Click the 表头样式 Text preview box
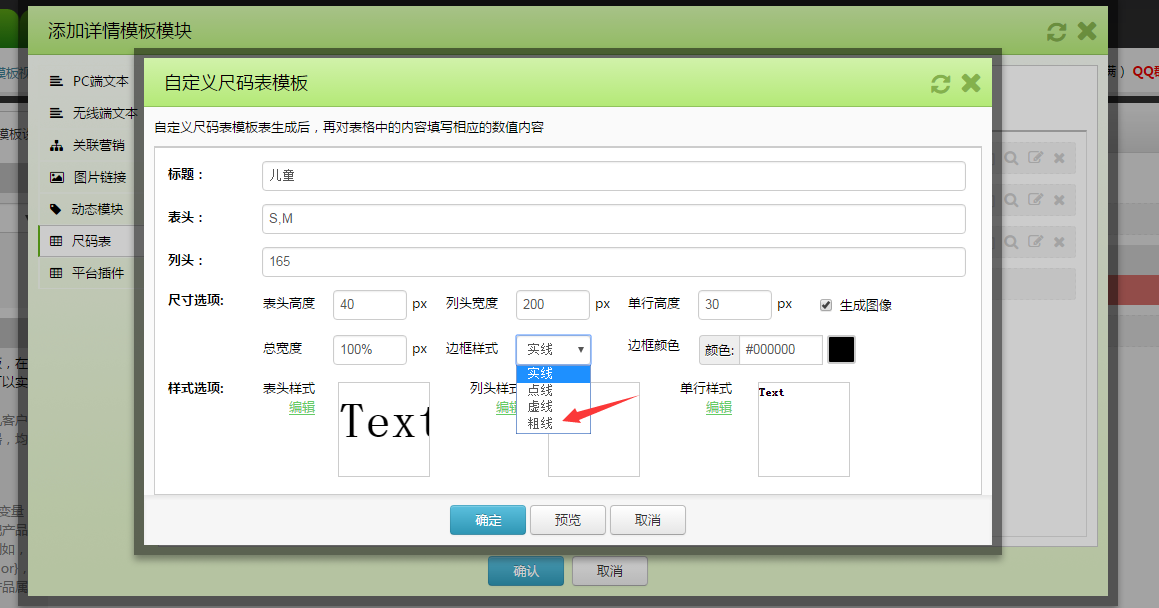The height and width of the screenshot is (608, 1159). click(x=384, y=429)
